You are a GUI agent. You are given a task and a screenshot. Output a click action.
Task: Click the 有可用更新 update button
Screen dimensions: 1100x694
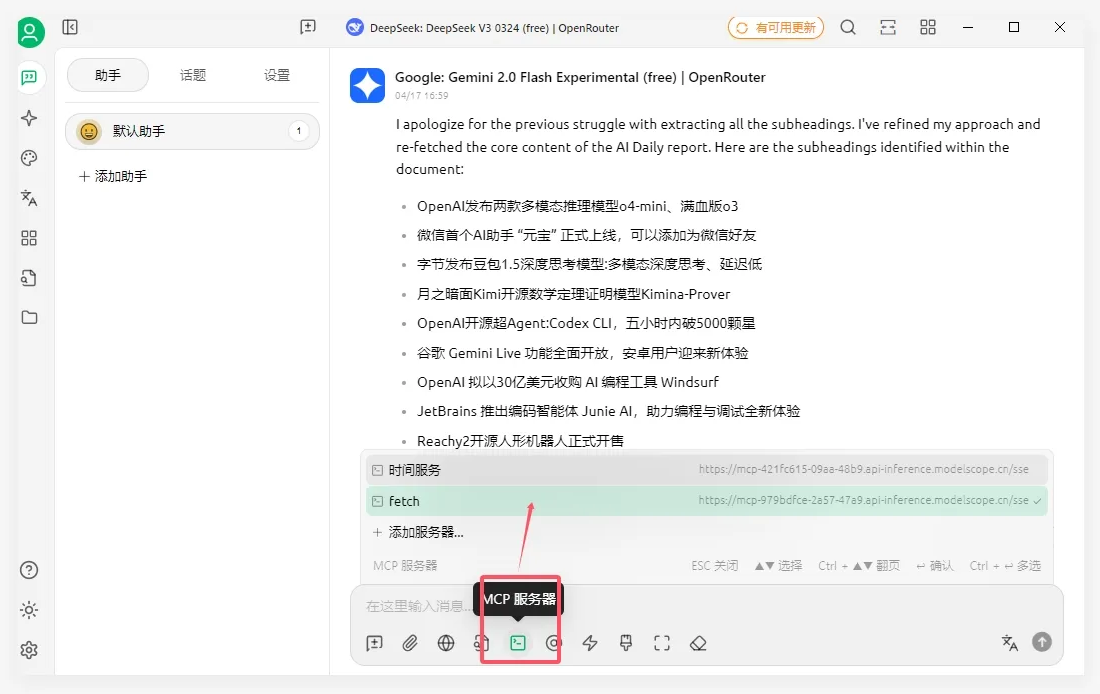776,28
